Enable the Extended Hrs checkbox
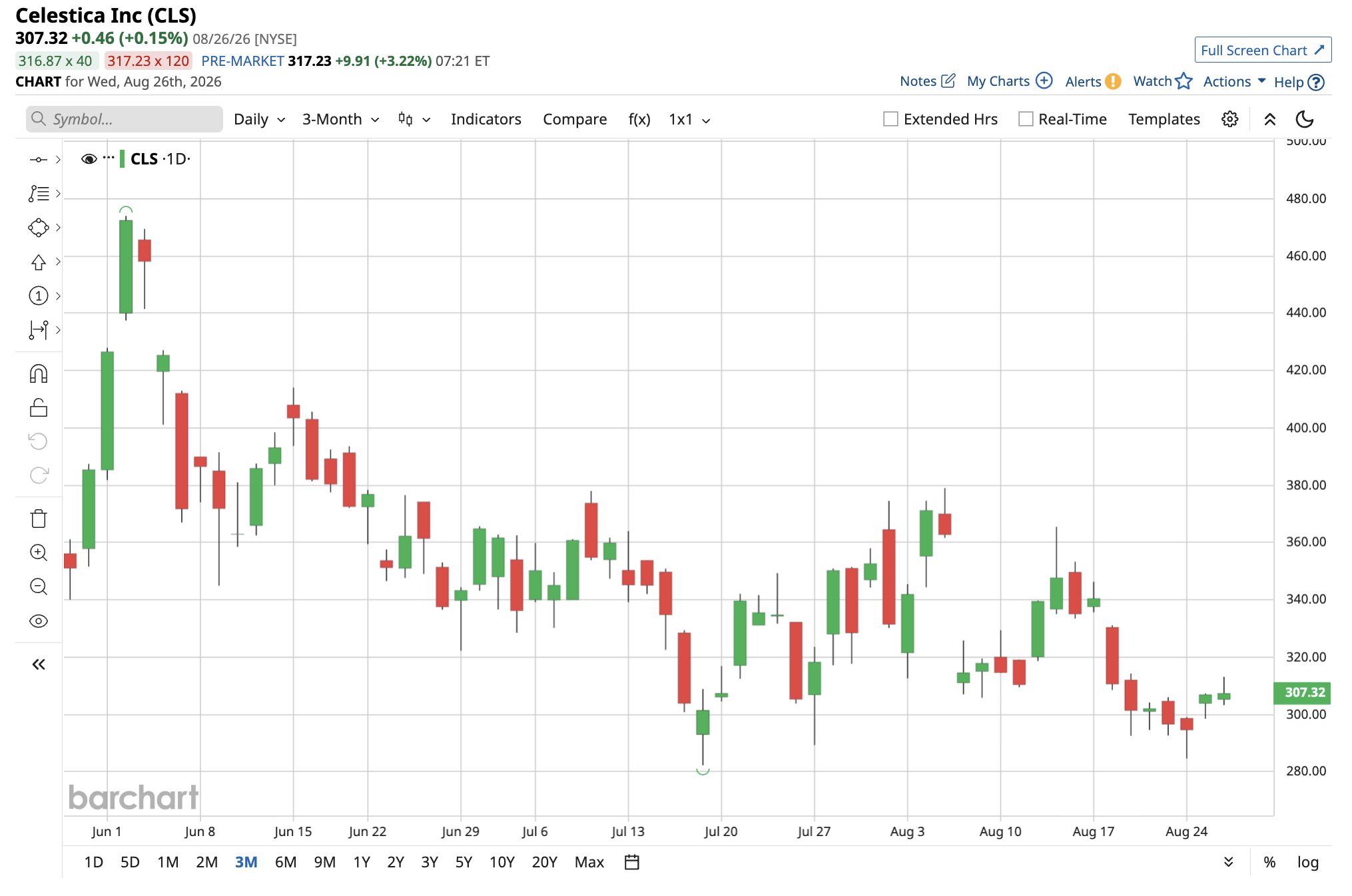The image size is (1352, 896). pyautogui.click(x=890, y=119)
